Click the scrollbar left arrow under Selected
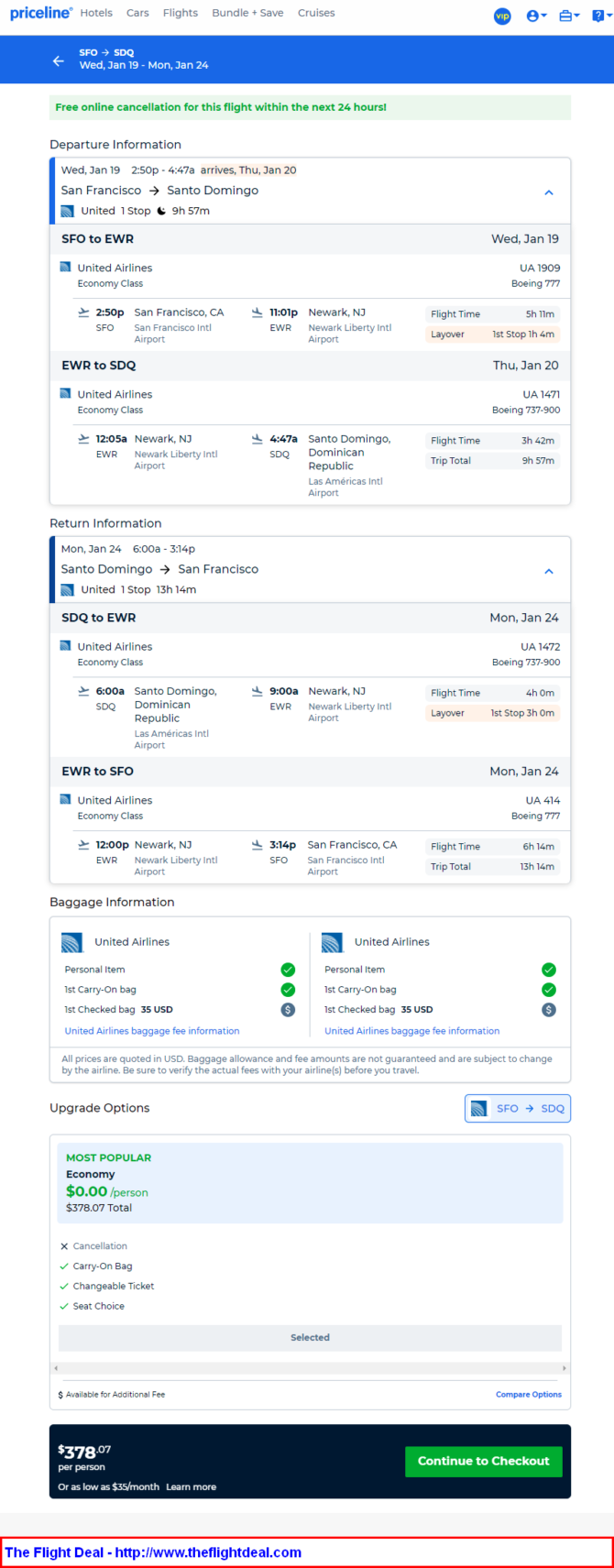Screen dimensions: 614x1568 (56, 1368)
